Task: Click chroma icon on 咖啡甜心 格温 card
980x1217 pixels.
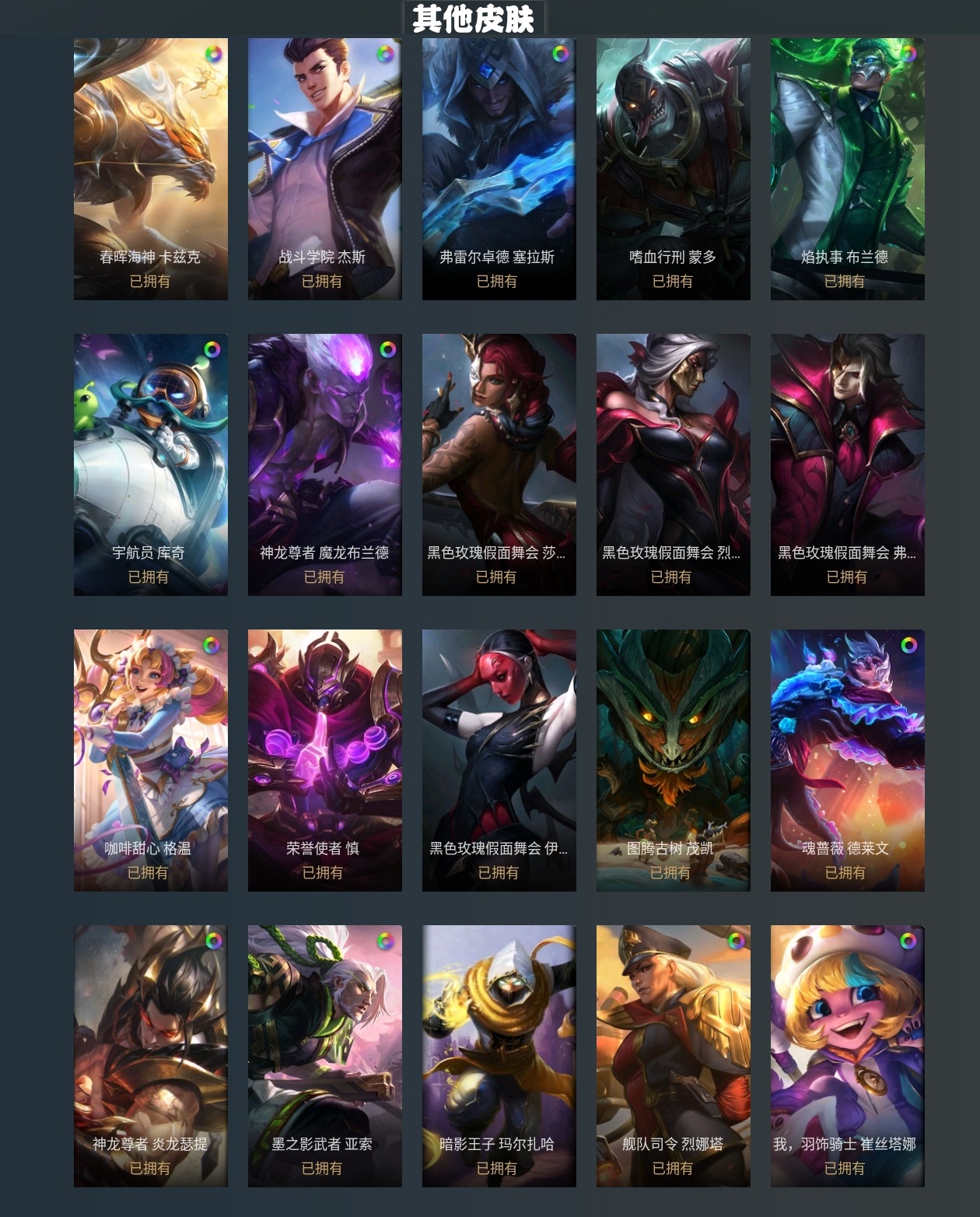Action: point(211,645)
